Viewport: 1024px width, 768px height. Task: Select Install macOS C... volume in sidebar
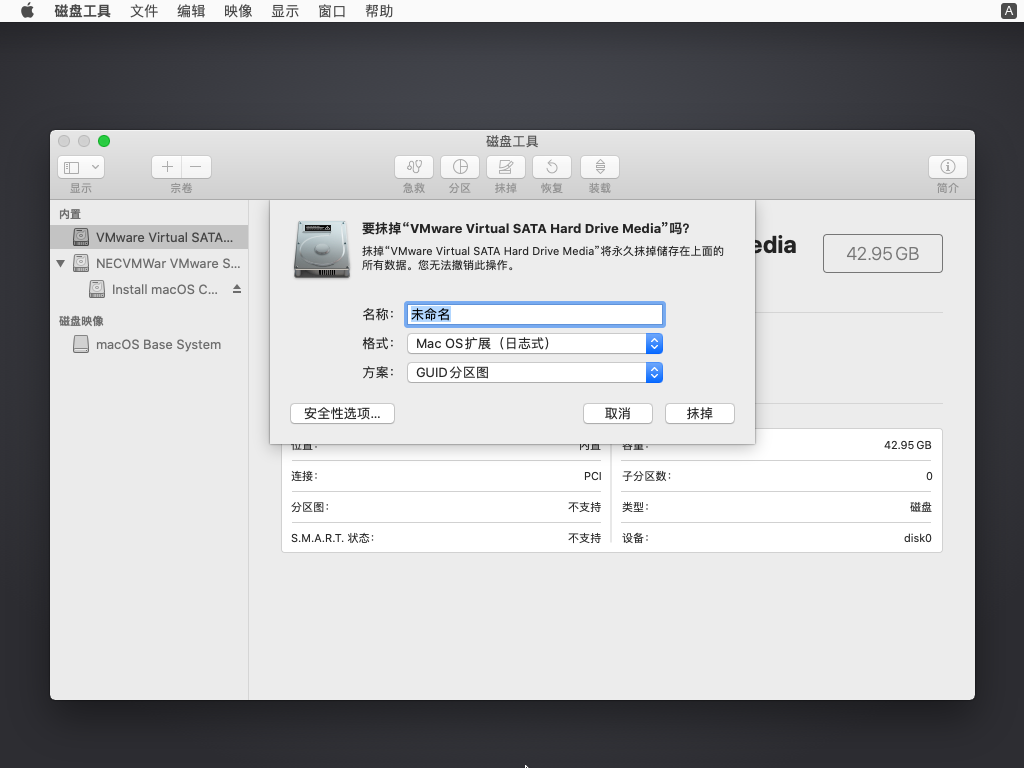pos(149,289)
